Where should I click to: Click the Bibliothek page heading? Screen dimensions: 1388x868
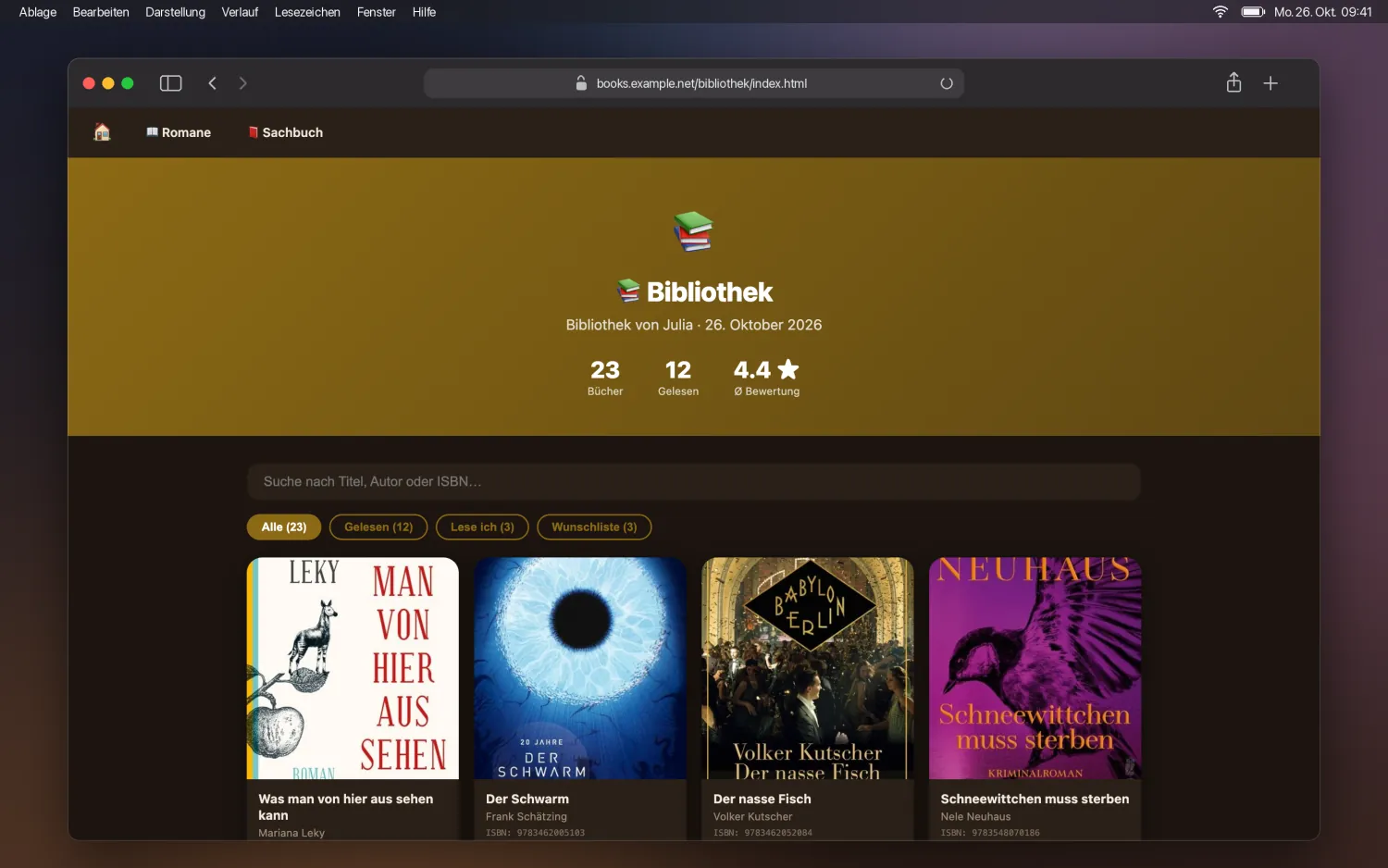pos(695,291)
